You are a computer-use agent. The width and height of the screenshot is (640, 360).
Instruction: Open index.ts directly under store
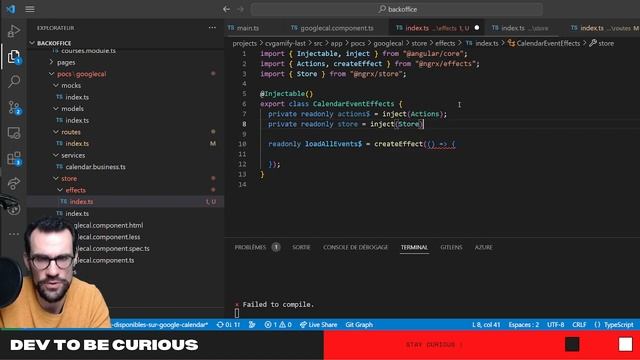pos(77,213)
